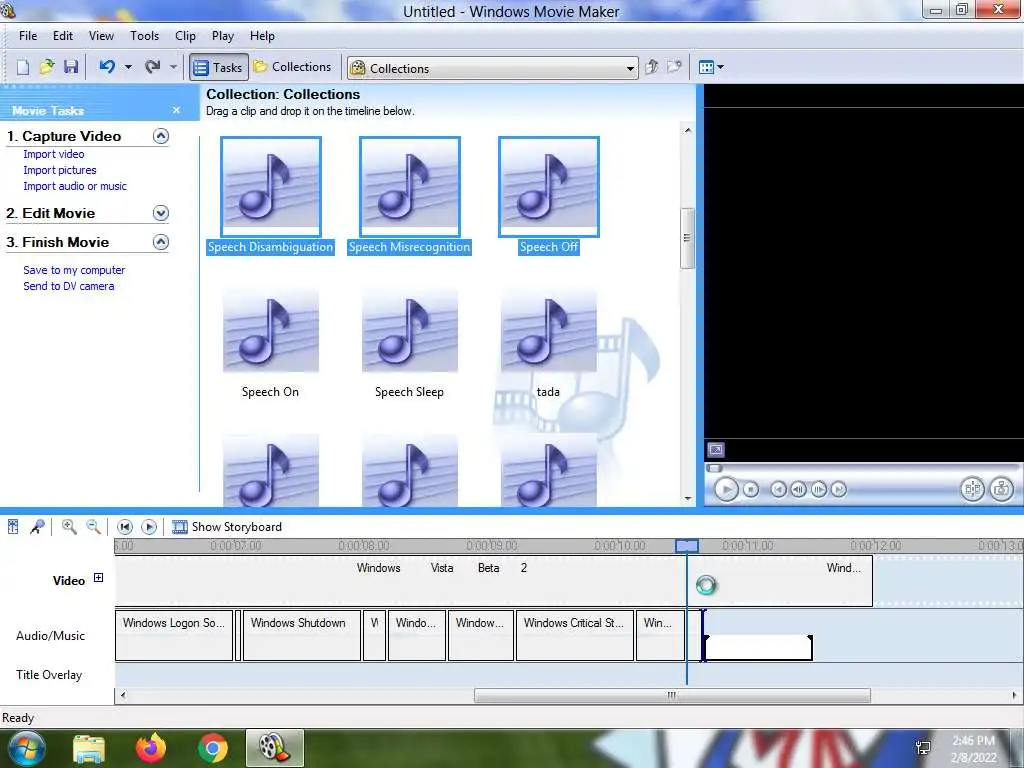Click the preview Back button
This screenshot has height=768, width=1024.
[x=778, y=489]
